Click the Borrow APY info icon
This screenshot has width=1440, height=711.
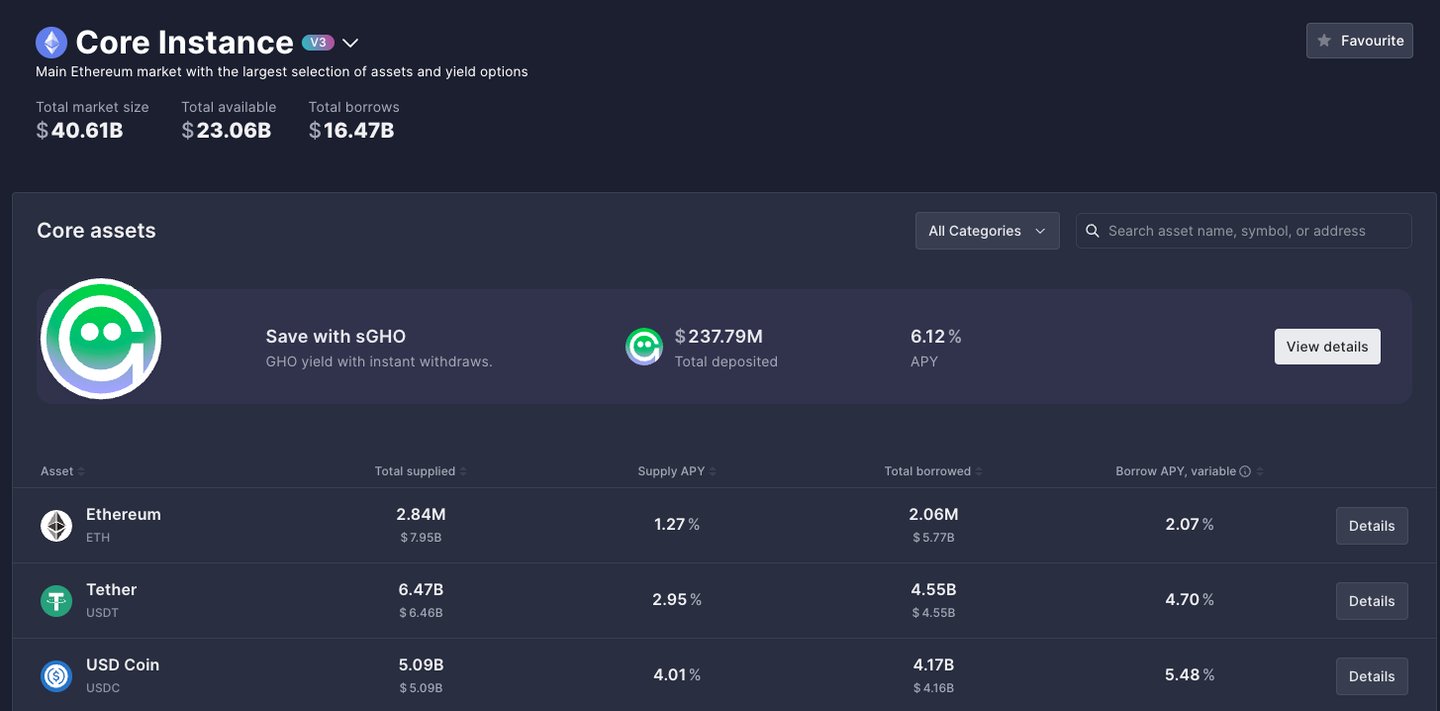click(1245, 471)
